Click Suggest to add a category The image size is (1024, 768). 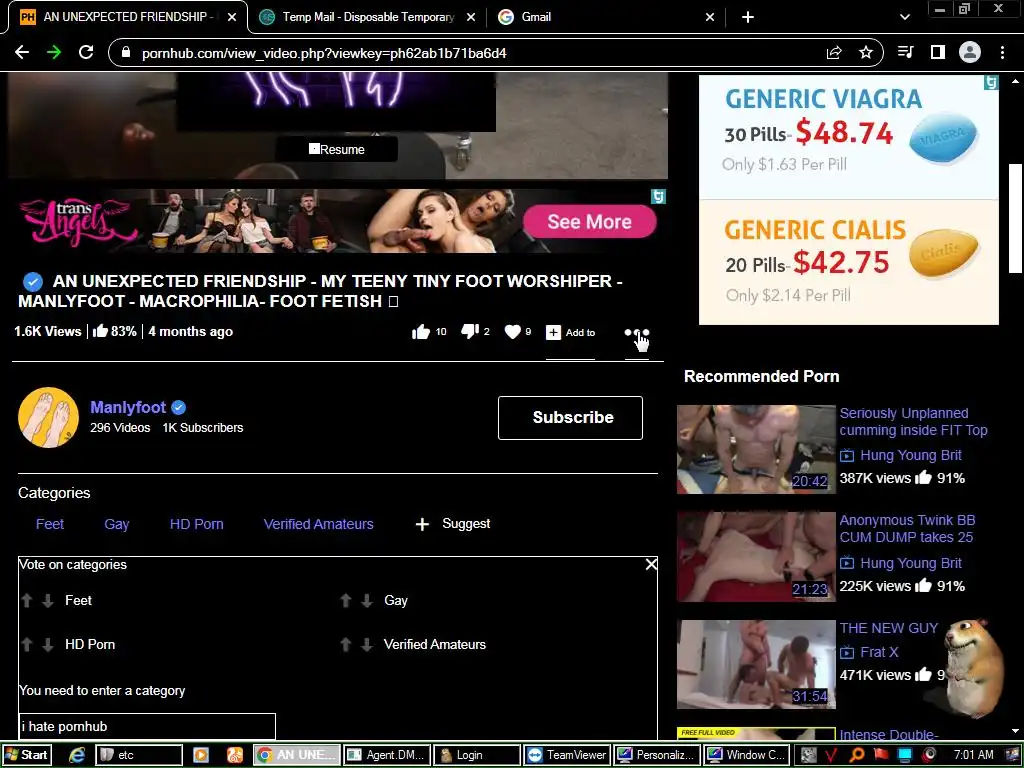[x=453, y=524]
